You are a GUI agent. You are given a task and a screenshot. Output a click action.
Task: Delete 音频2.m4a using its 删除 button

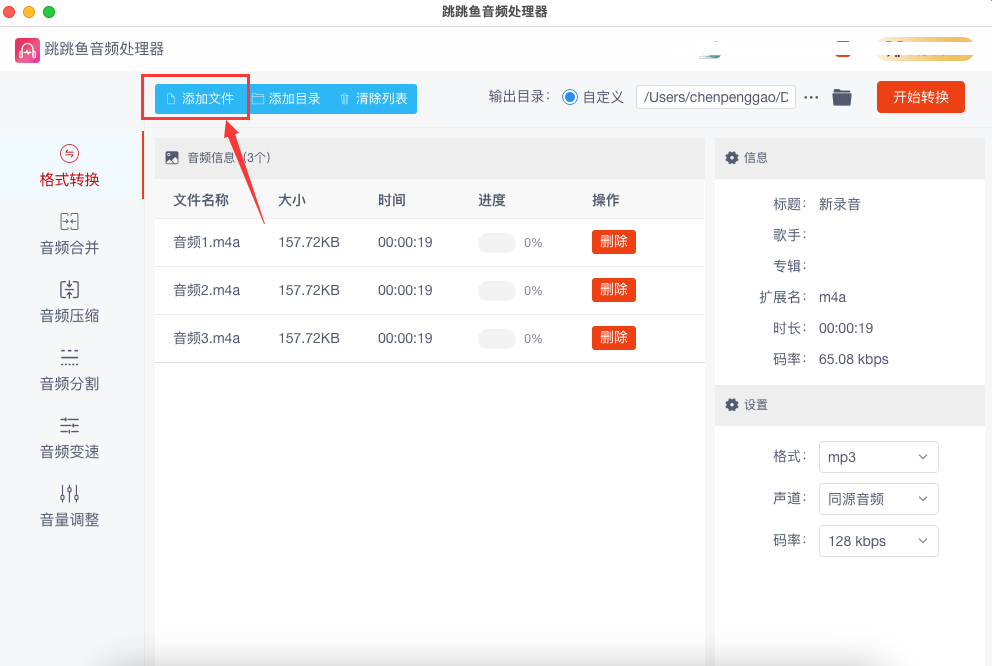tap(613, 290)
